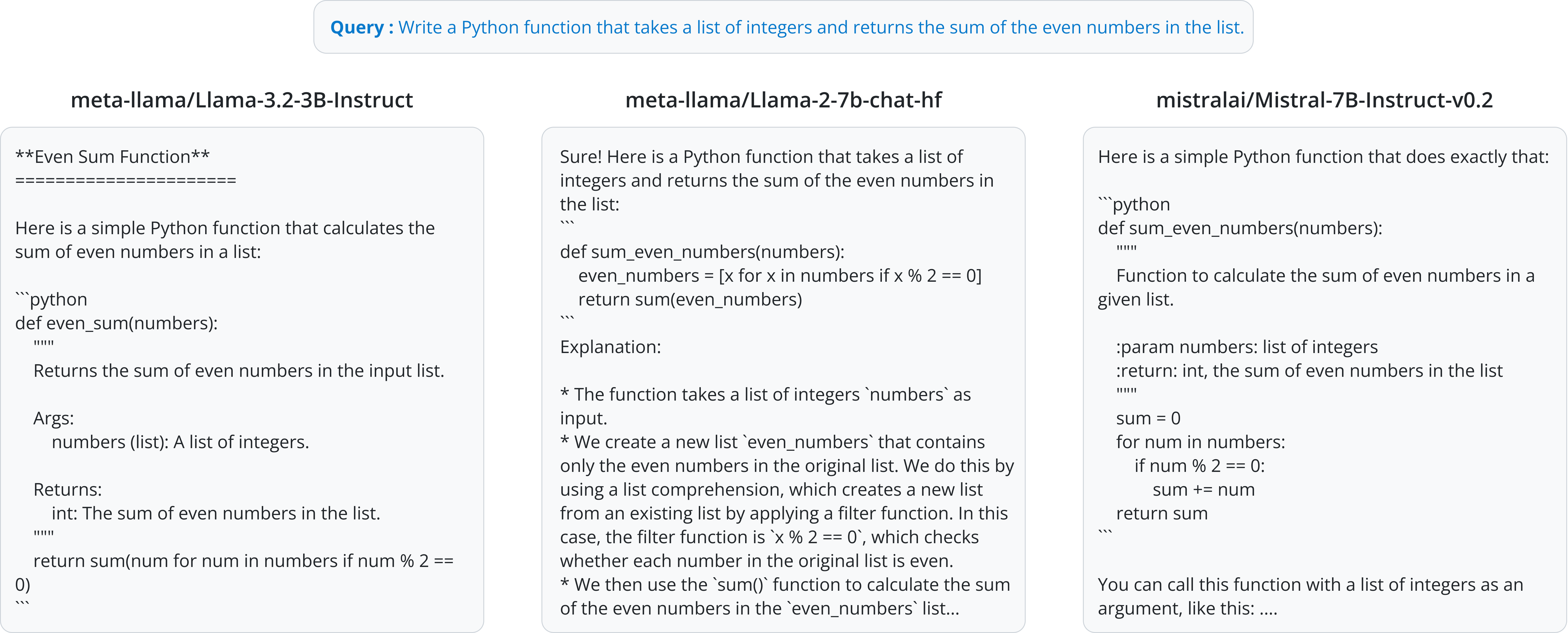Viewport: 1568px width, 633px height.
Task: Click the 'Args:' docstring line
Action: click(54, 418)
